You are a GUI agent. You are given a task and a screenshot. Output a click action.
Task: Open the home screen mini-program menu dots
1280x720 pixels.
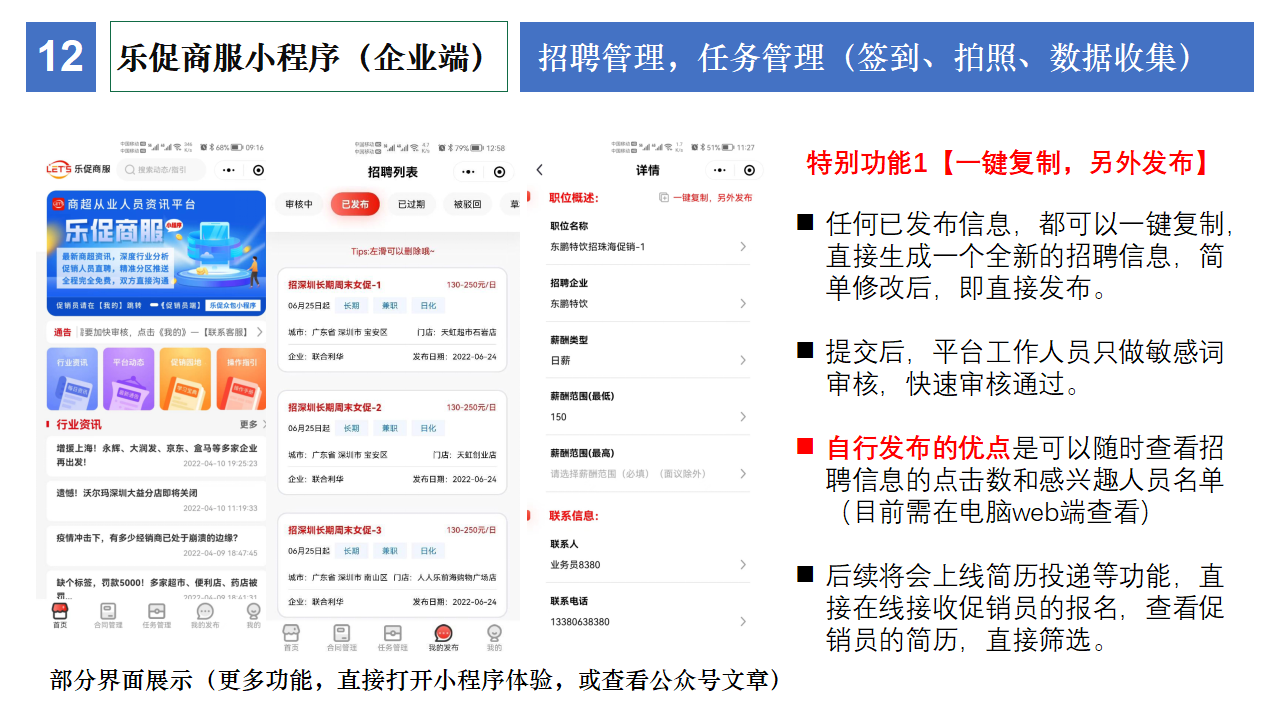pyautogui.click(x=229, y=171)
